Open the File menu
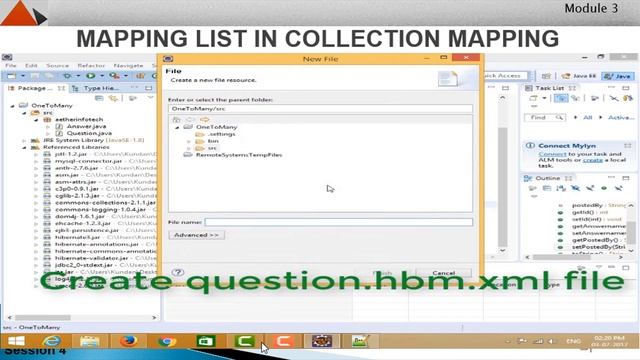The image size is (640, 360). [x=11, y=65]
